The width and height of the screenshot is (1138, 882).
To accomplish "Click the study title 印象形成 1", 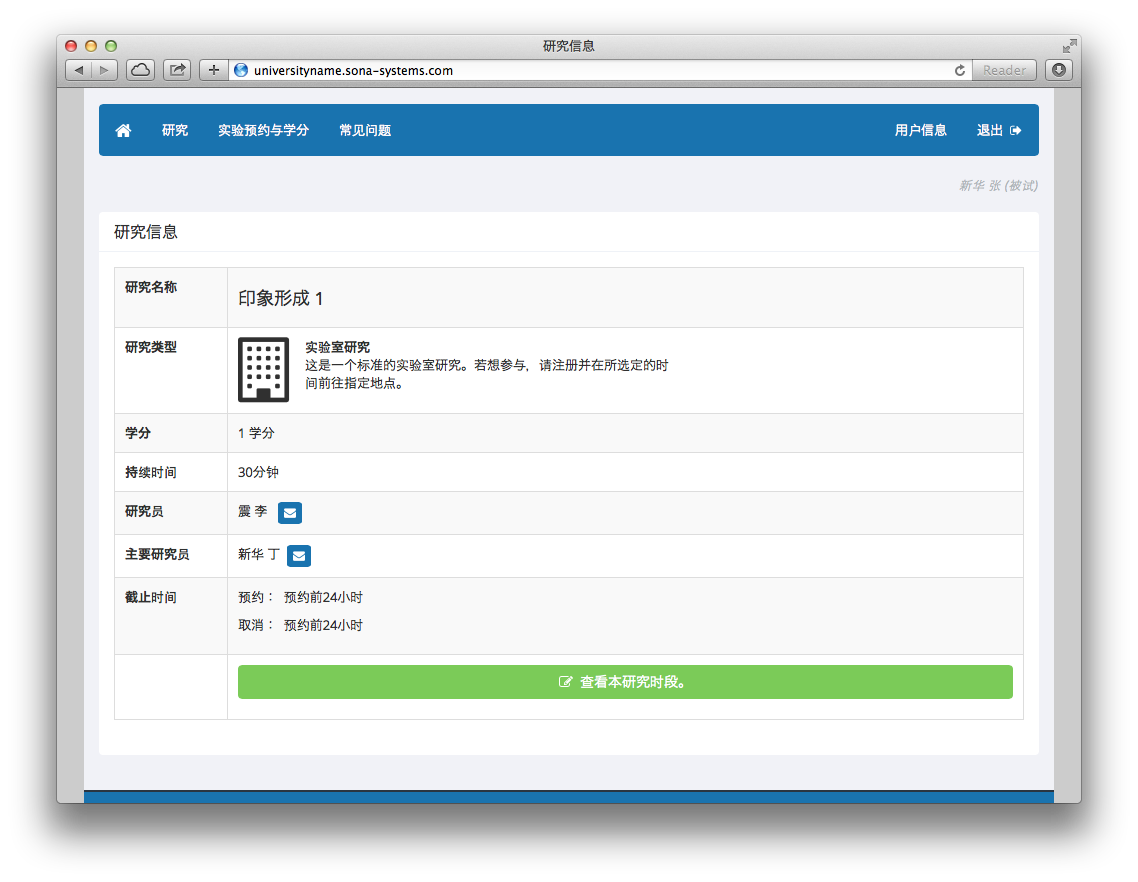I will [281, 298].
